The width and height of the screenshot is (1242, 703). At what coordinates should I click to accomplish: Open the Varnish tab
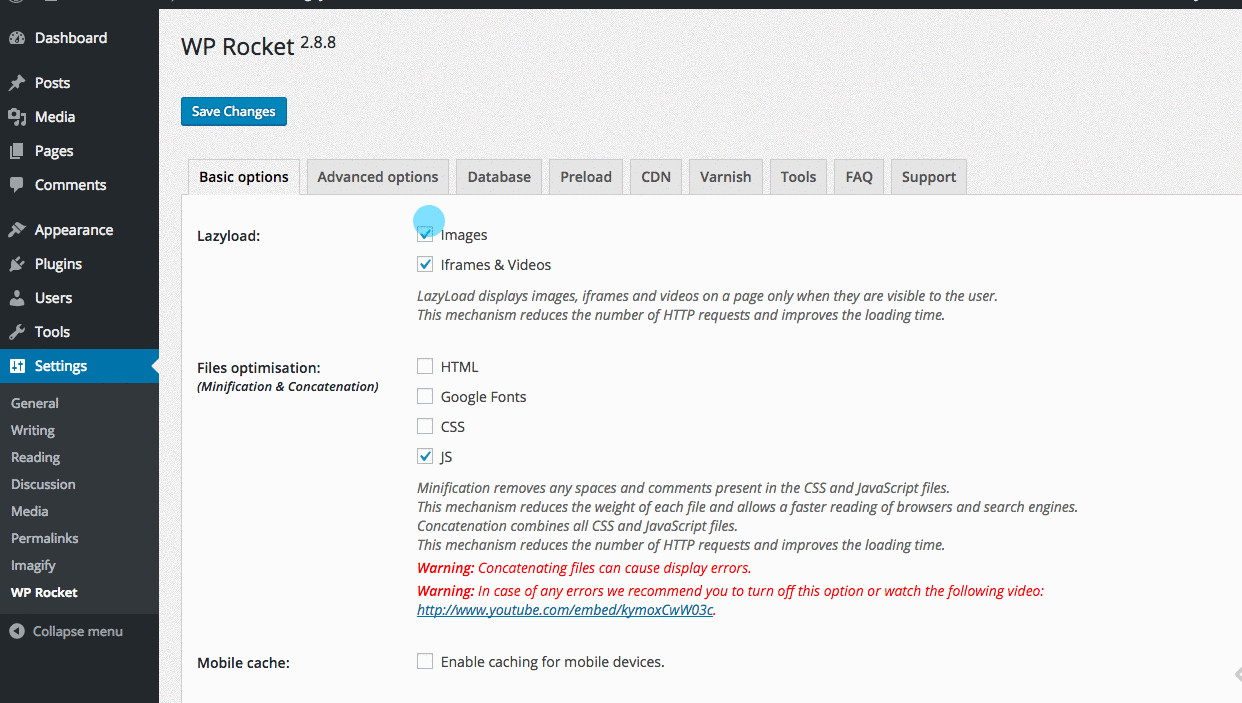click(726, 177)
